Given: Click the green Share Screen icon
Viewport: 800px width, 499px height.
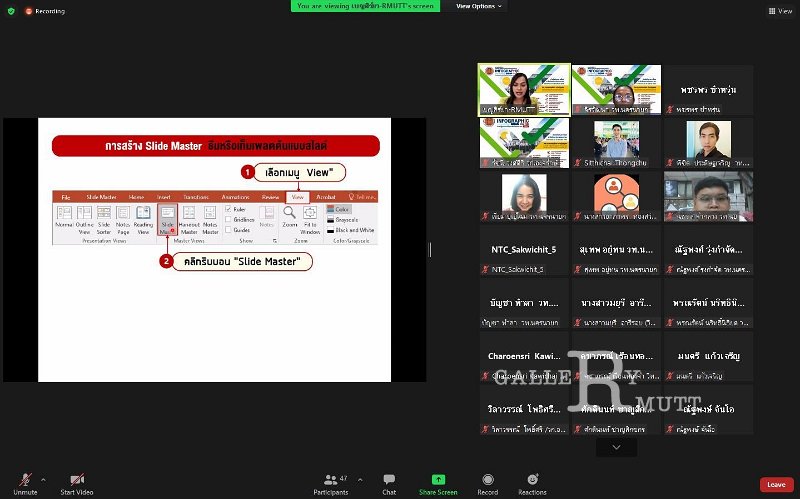Looking at the screenshot, I should point(438,481).
